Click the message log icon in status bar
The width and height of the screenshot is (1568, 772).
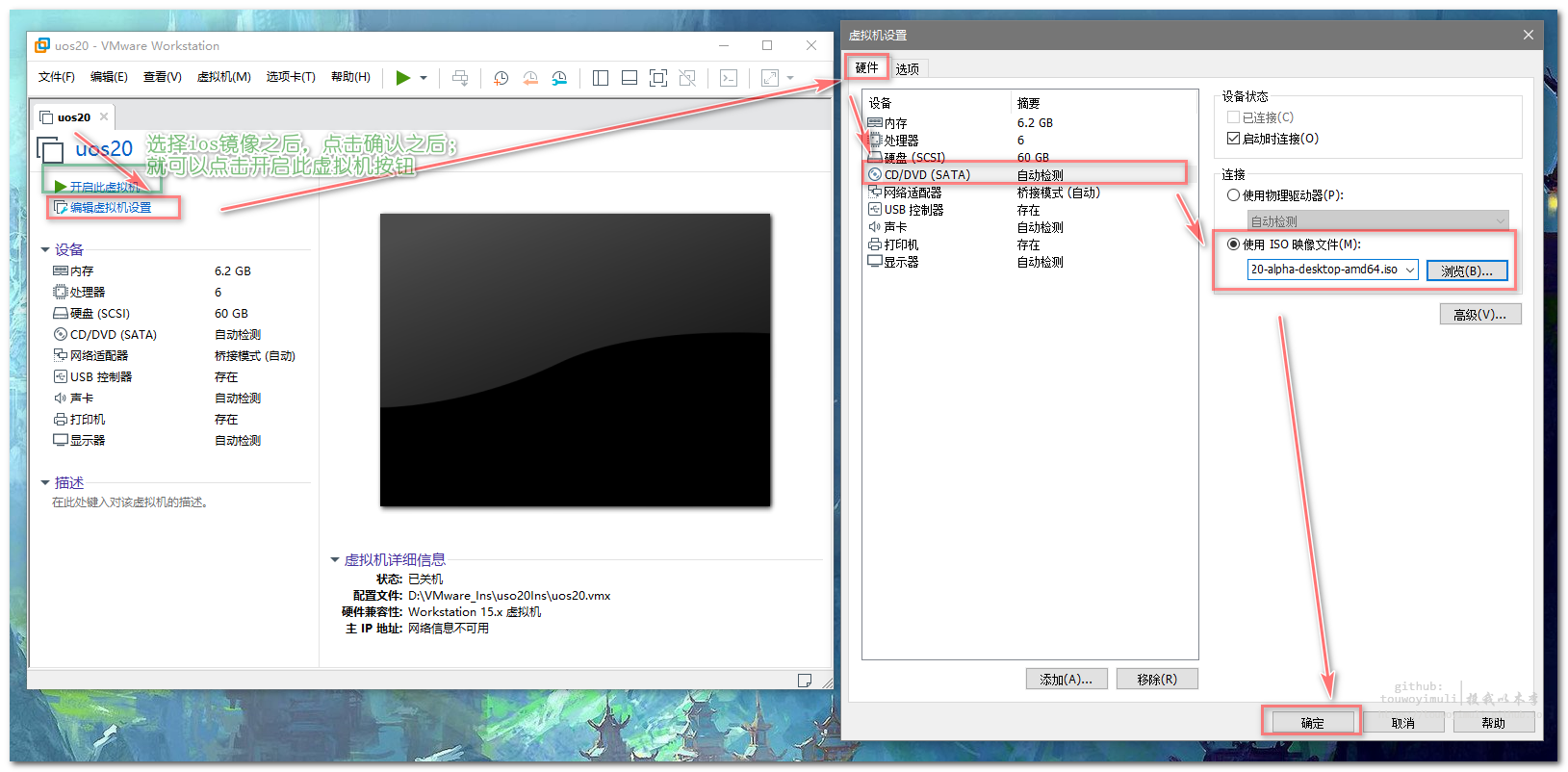click(805, 681)
